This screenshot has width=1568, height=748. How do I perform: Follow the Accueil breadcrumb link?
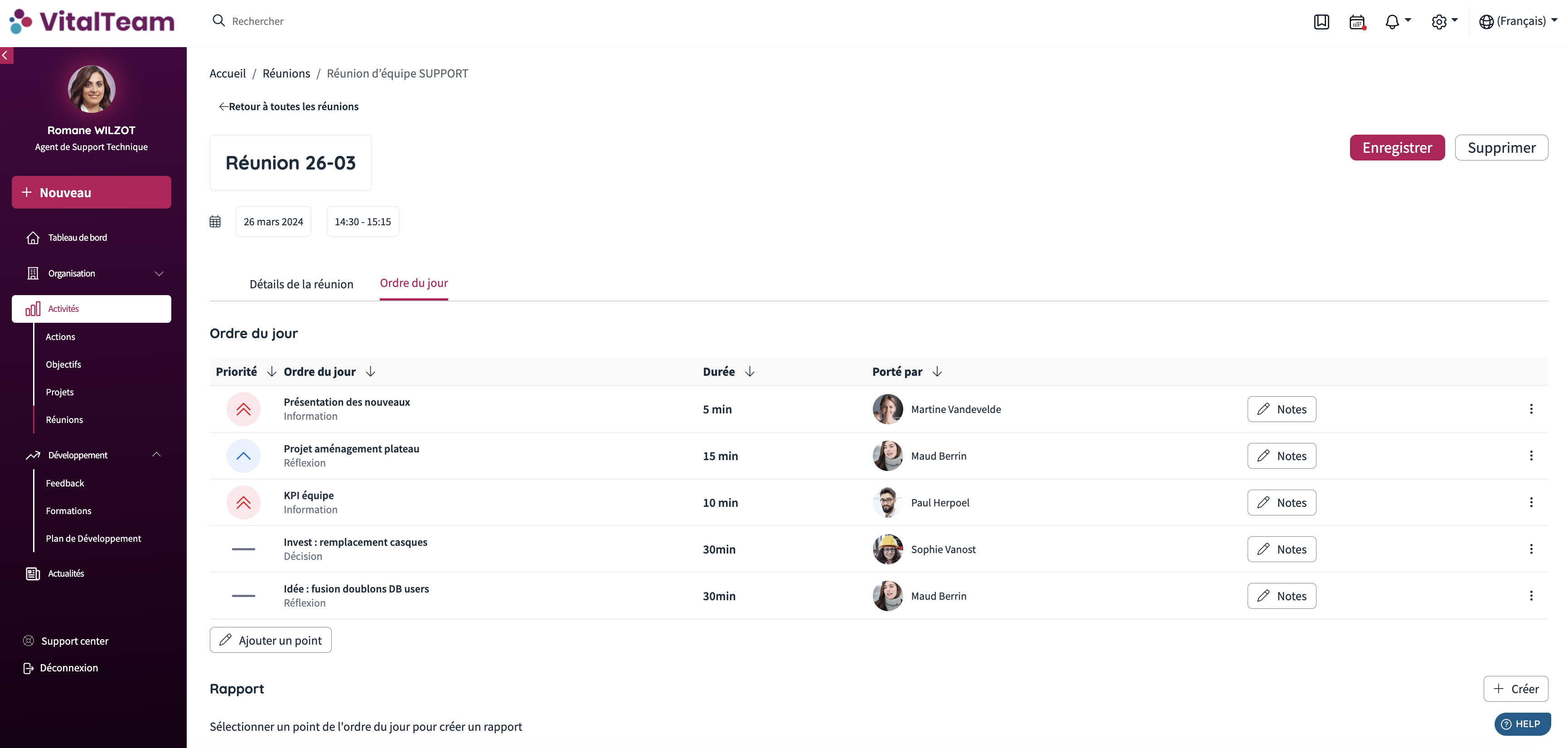tap(227, 73)
